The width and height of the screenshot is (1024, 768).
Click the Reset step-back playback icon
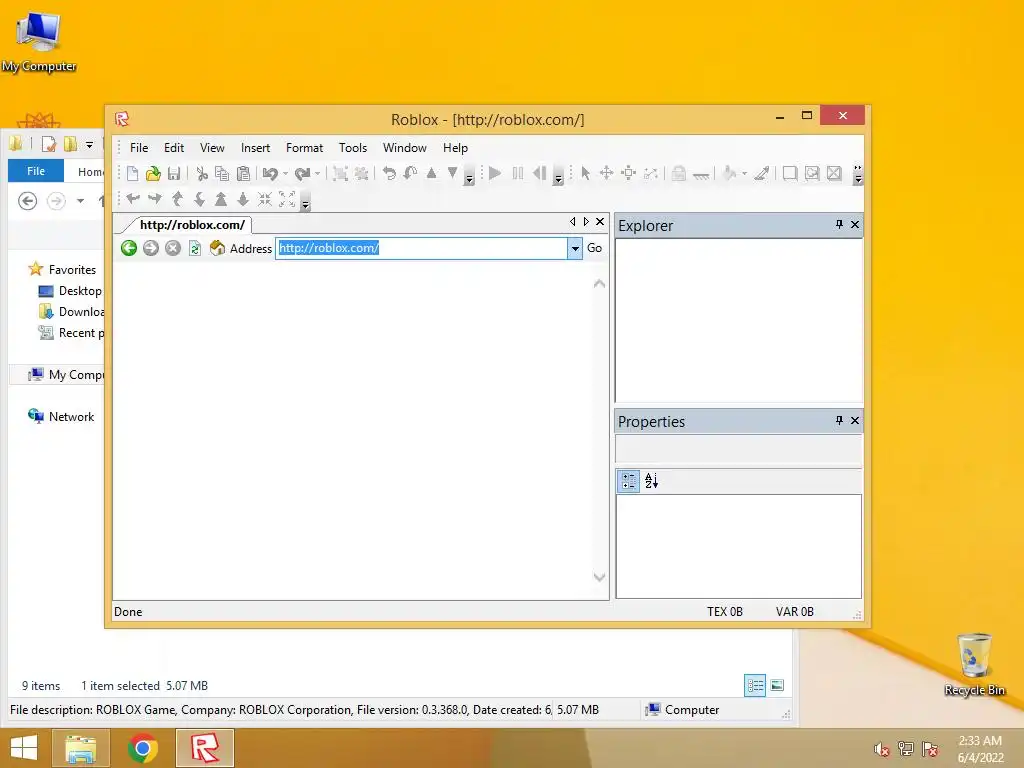tap(539, 173)
